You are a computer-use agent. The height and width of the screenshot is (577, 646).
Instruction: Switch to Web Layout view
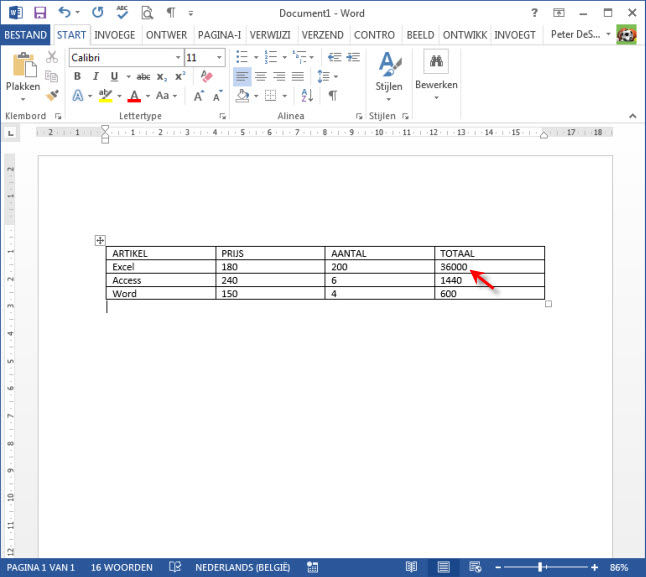(475, 567)
